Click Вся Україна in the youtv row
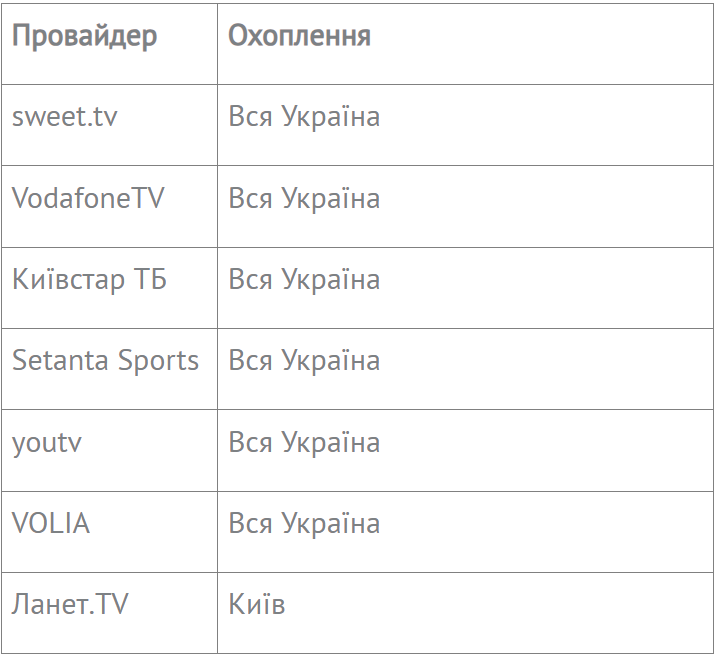This screenshot has width=717, height=658. coord(304,442)
